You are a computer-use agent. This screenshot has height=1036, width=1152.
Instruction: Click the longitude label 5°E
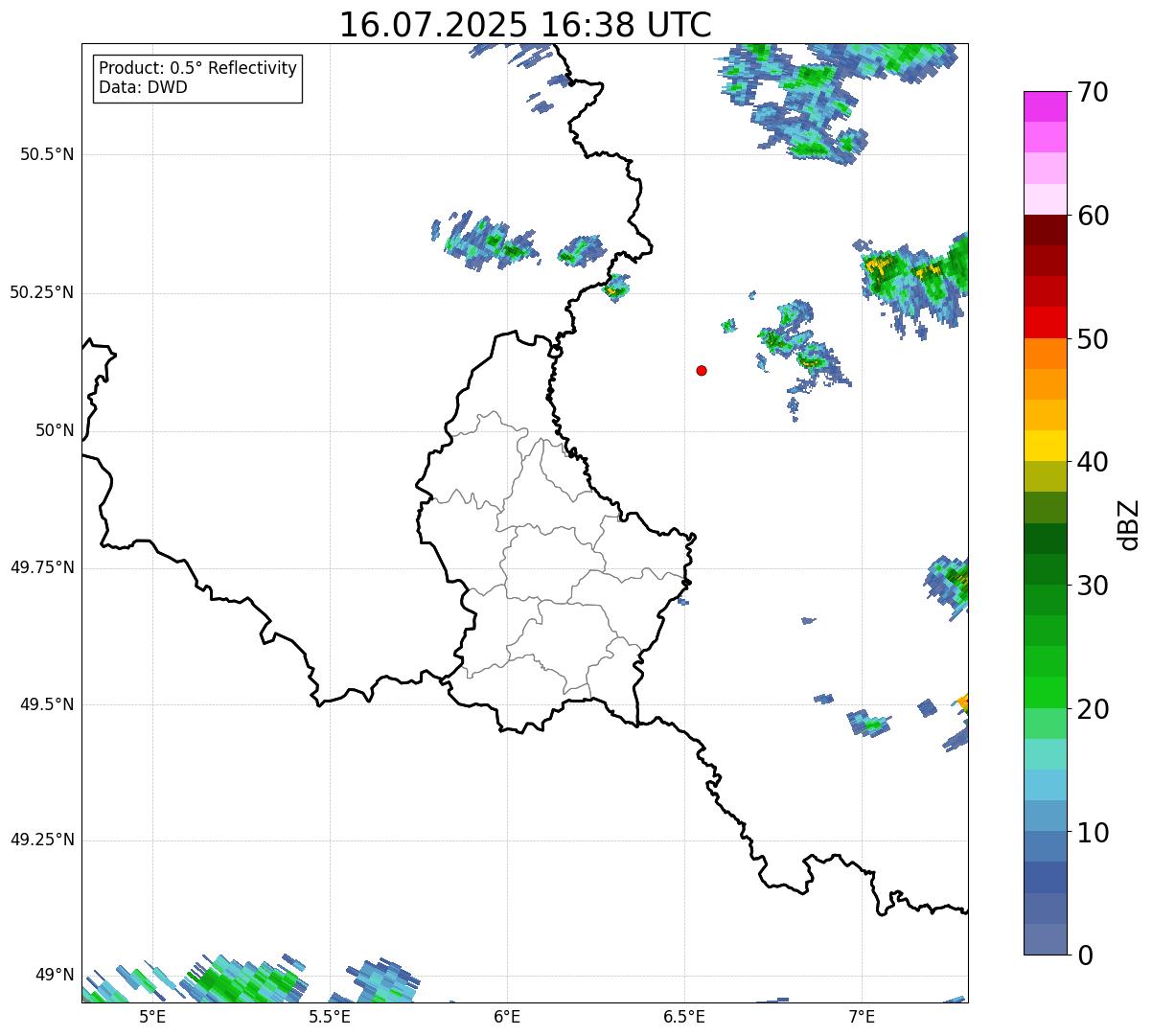(152, 1017)
